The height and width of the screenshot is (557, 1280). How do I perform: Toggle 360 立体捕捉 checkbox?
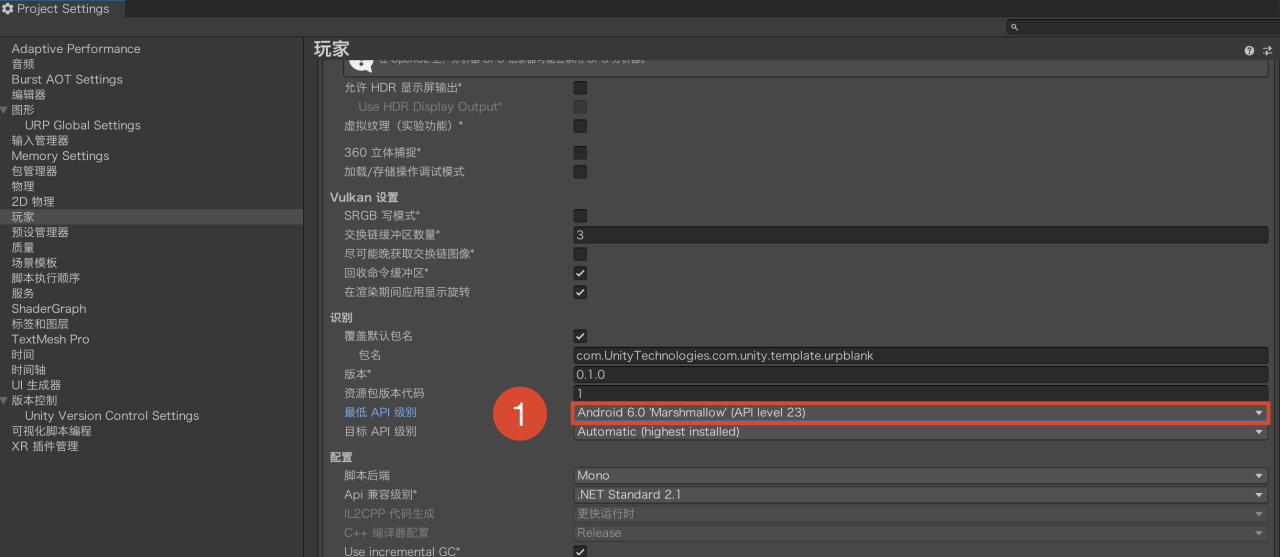point(580,153)
